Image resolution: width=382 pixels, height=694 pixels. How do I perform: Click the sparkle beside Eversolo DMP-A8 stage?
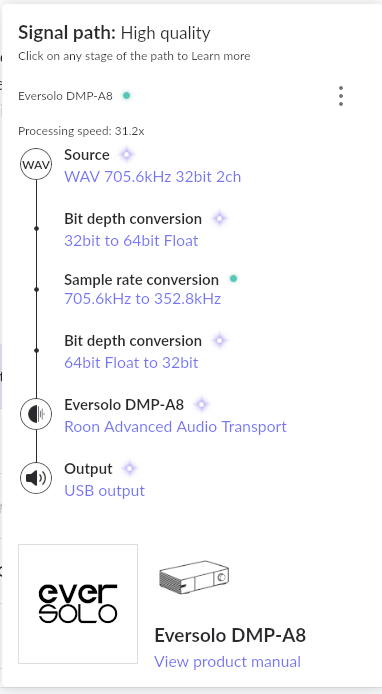tap(201, 404)
